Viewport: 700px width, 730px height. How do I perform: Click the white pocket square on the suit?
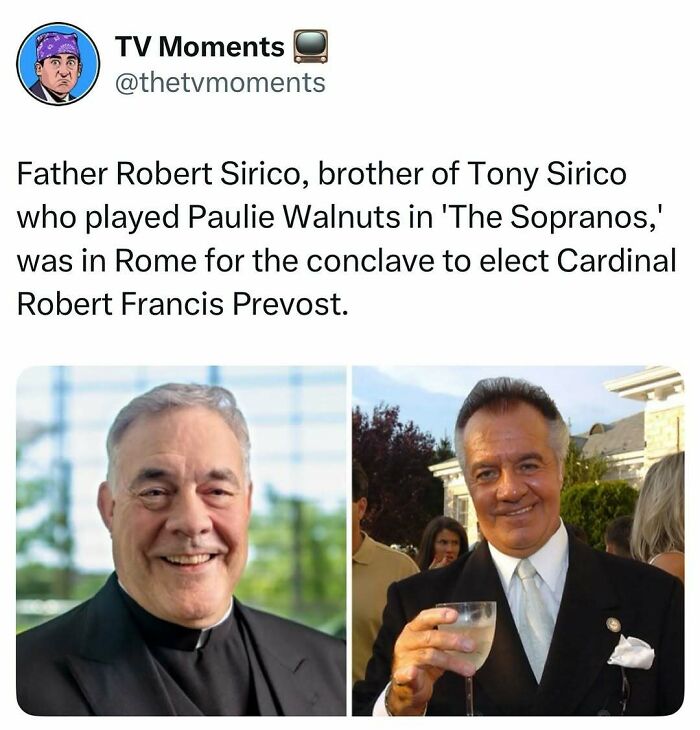(x=630, y=652)
